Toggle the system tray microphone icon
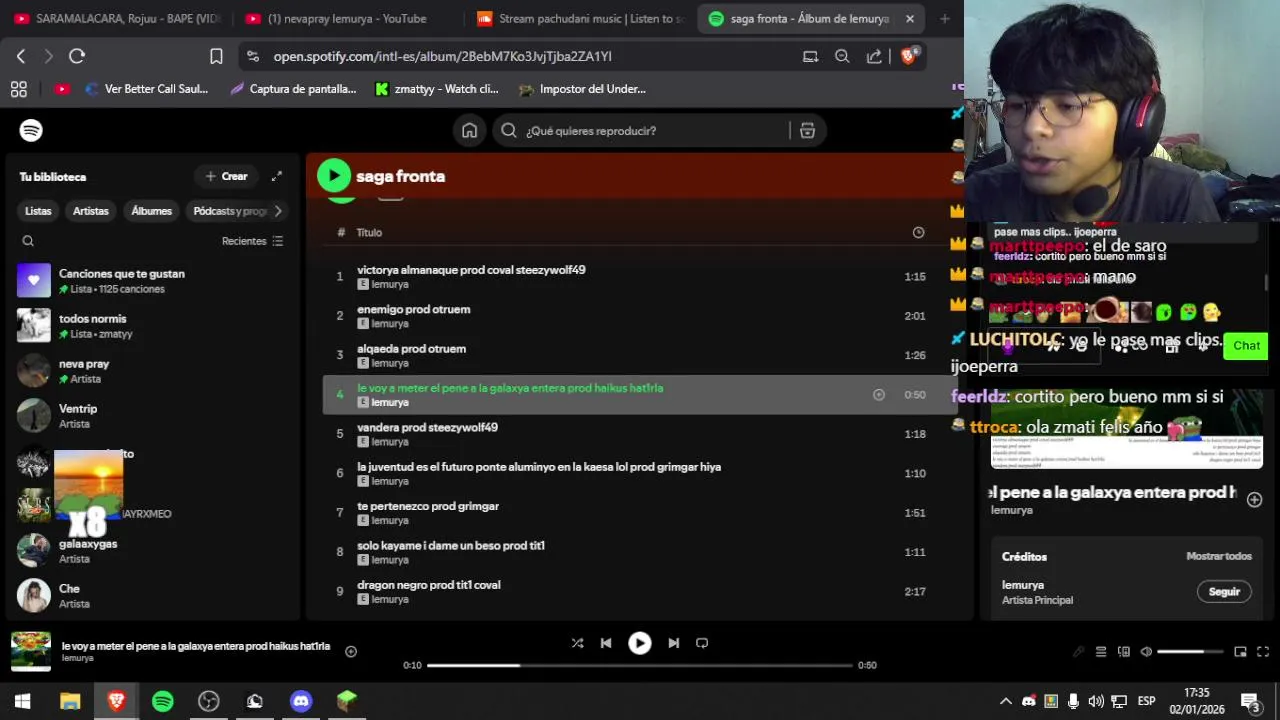1280x720 pixels. click(1073, 701)
